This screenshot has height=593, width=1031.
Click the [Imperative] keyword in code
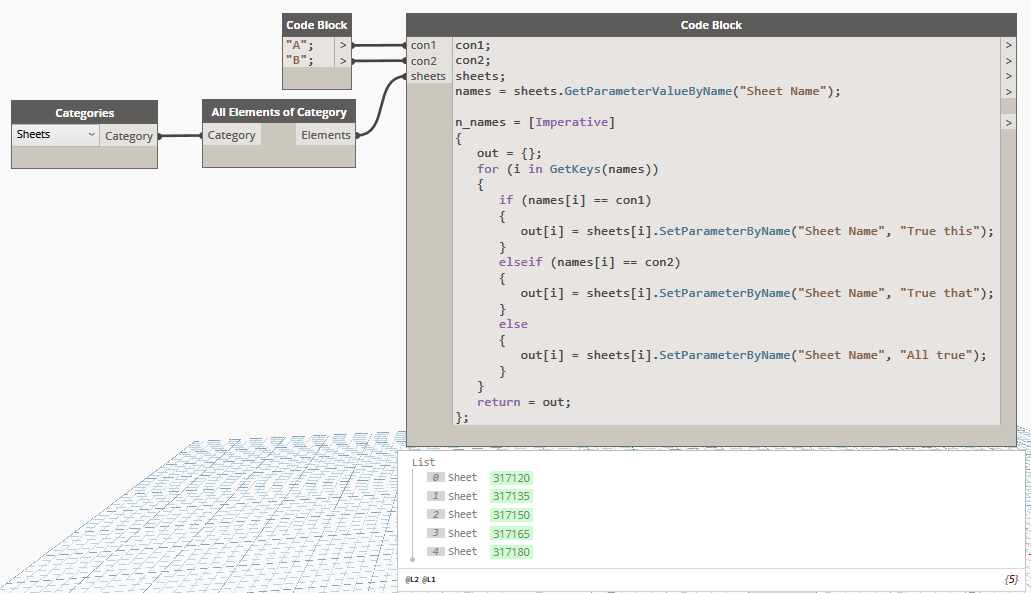coord(571,122)
